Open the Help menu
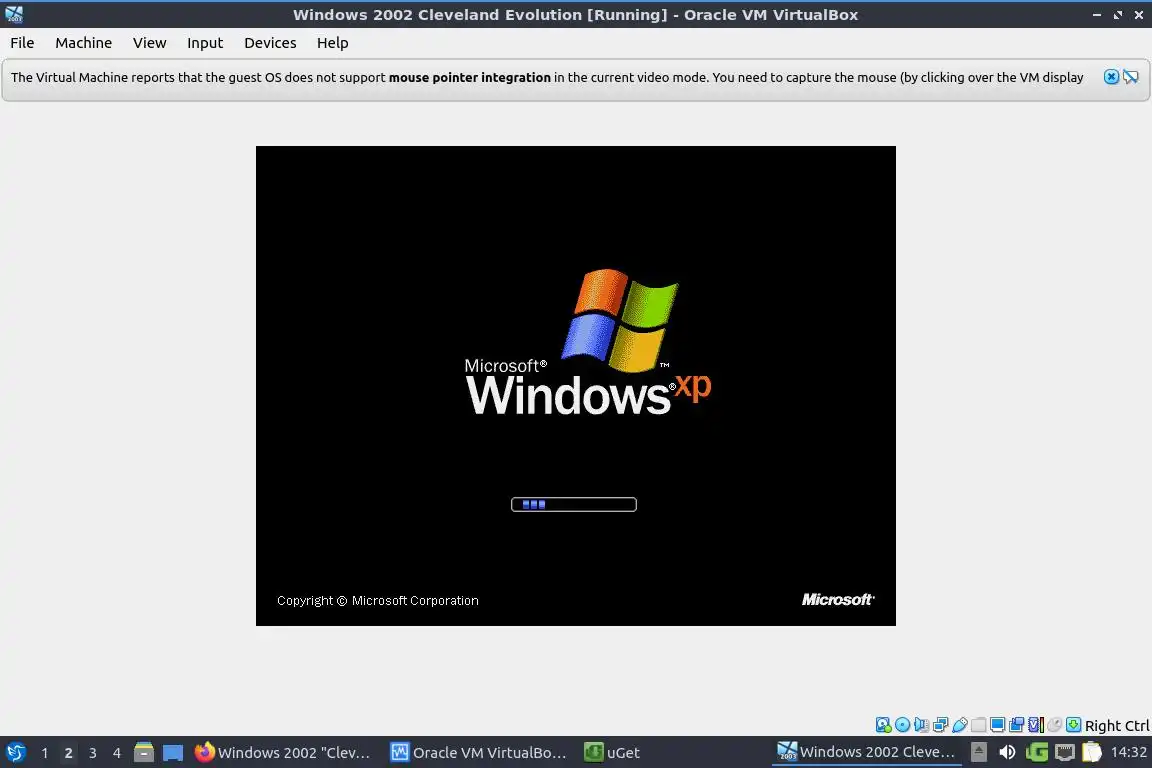1152x768 pixels. click(x=332, y=43)
